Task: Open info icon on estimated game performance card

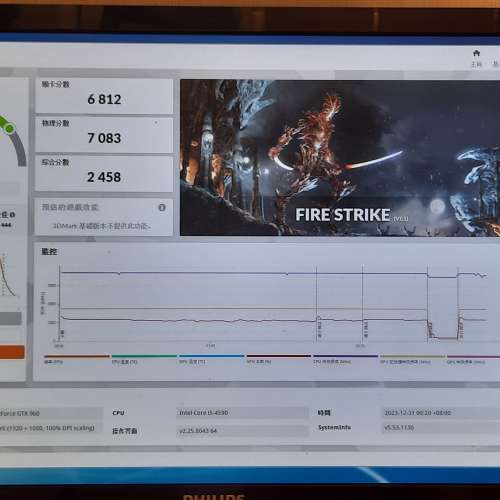Action: (x=162, y=208)
